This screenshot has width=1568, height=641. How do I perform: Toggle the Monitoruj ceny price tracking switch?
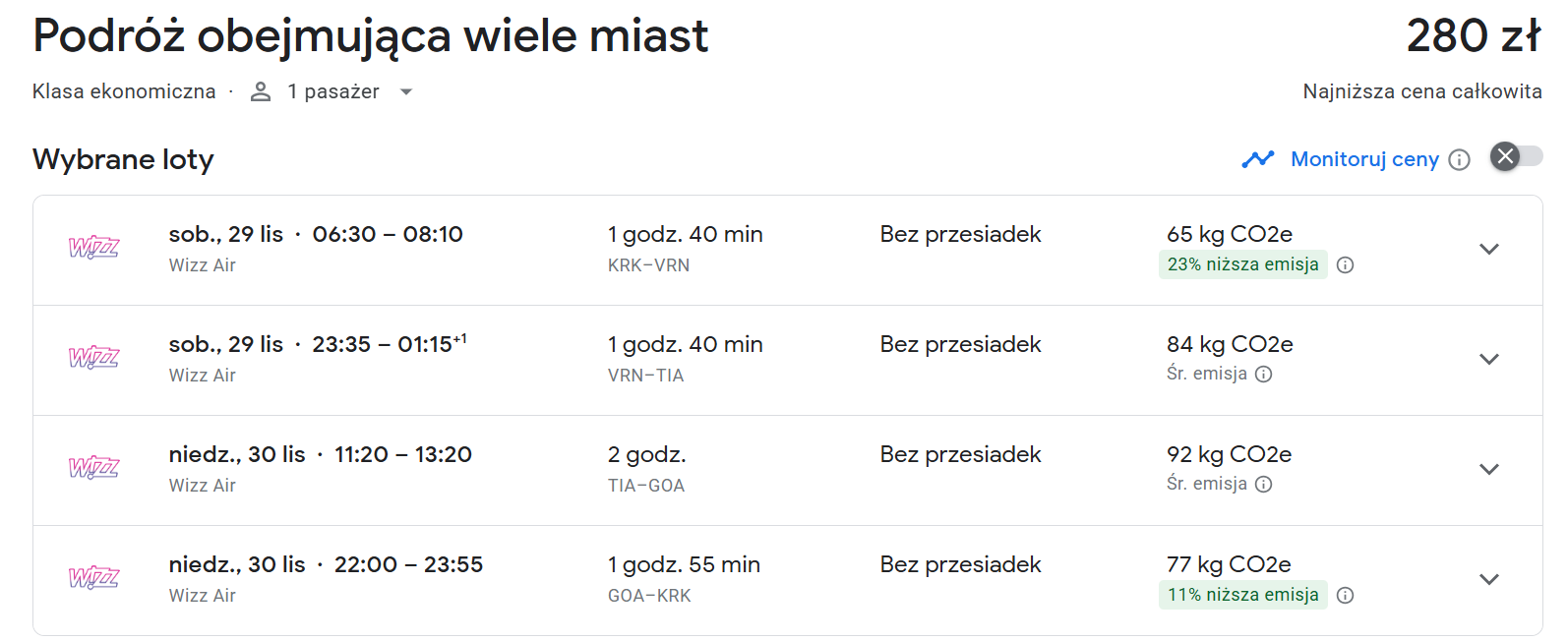point(1517,156)
